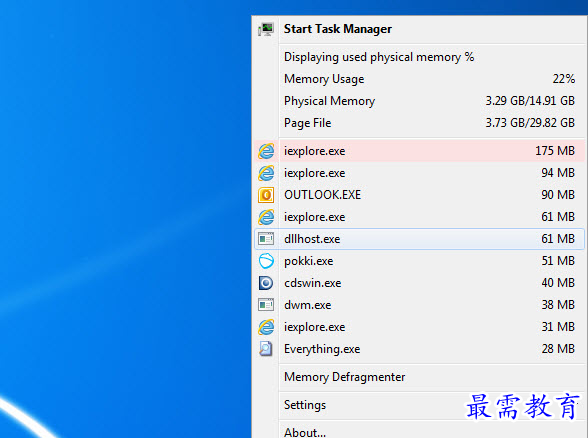This screenshot has width=588, height=438.
Task: Click the 38 MB memory value
Action: (x=558, y=304)
